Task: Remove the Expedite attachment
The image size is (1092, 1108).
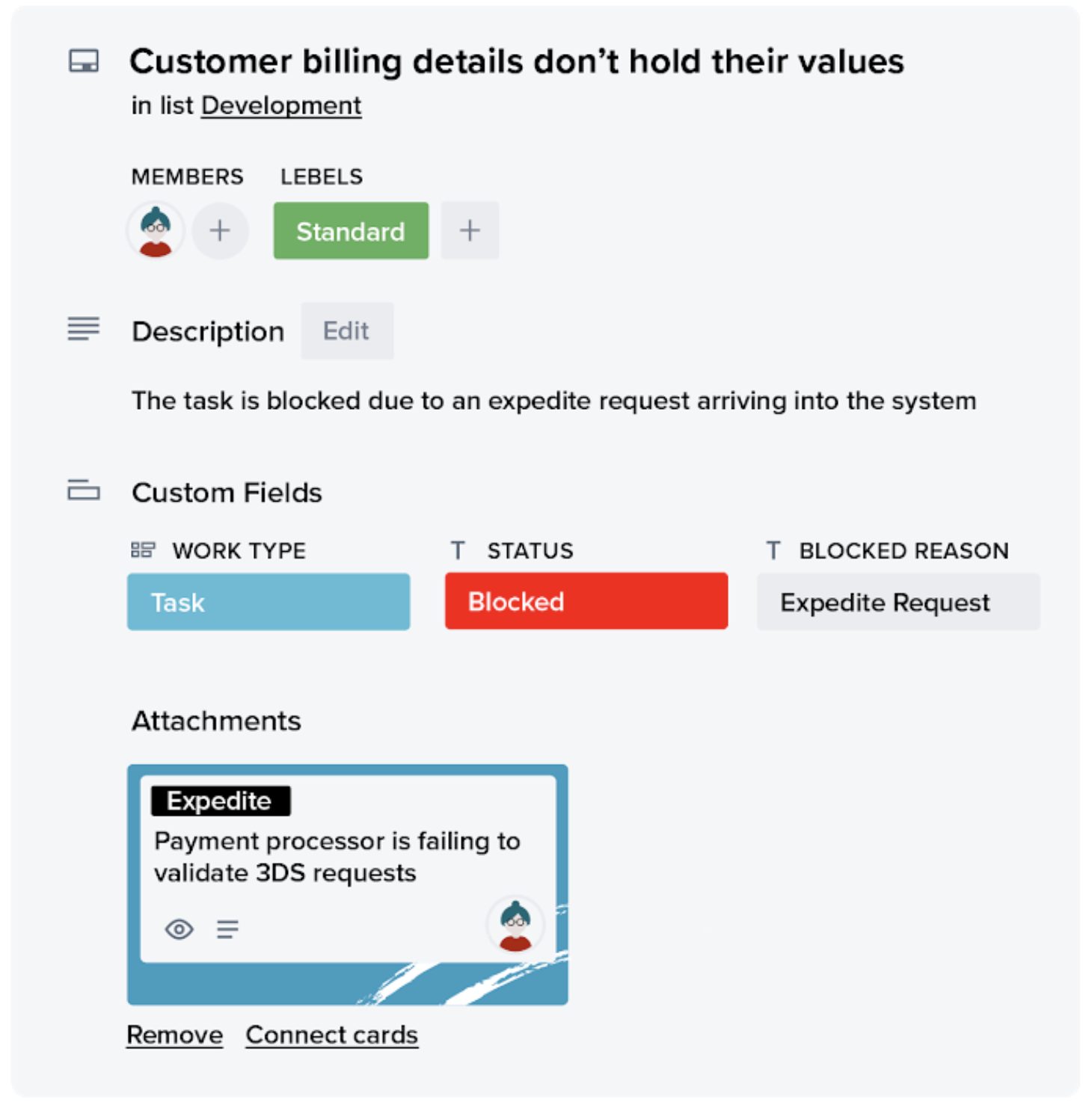Action: [x=174, y=1035]
